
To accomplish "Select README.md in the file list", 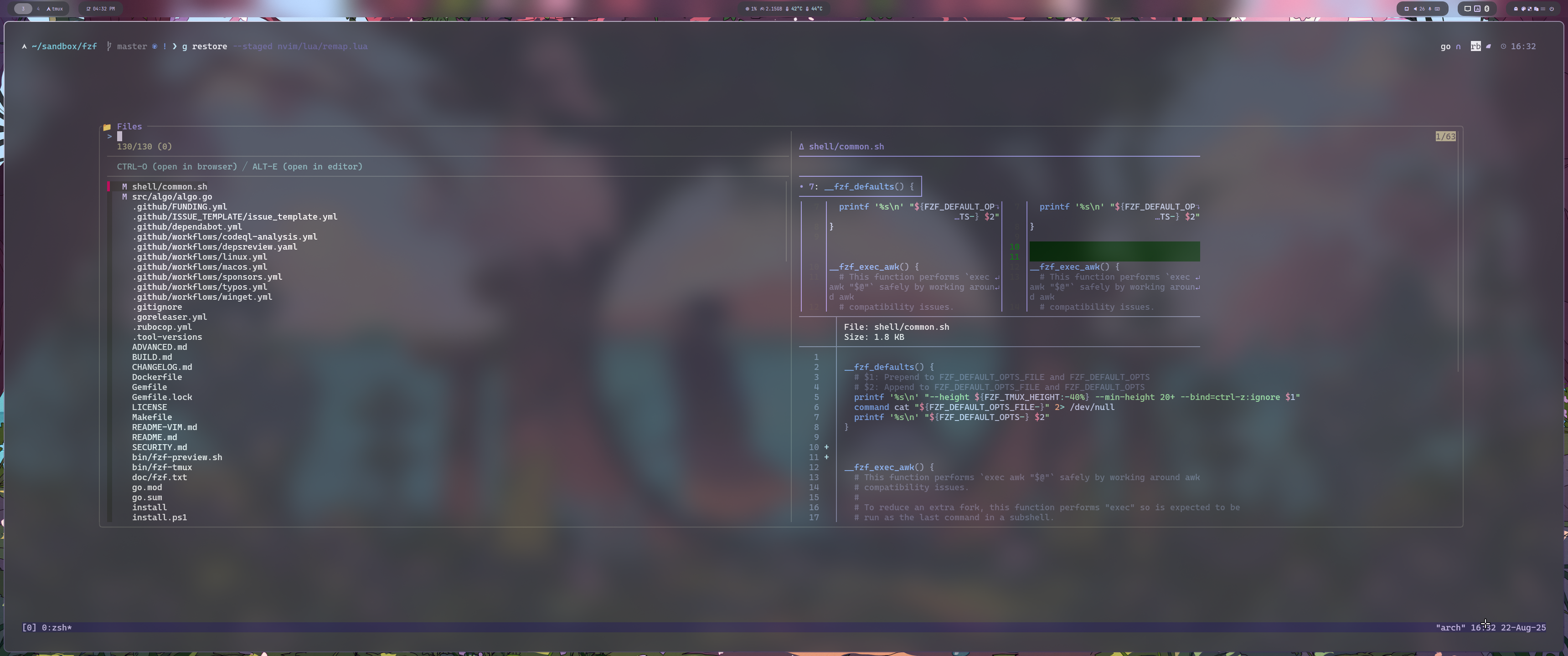I will tap(154, 437).
